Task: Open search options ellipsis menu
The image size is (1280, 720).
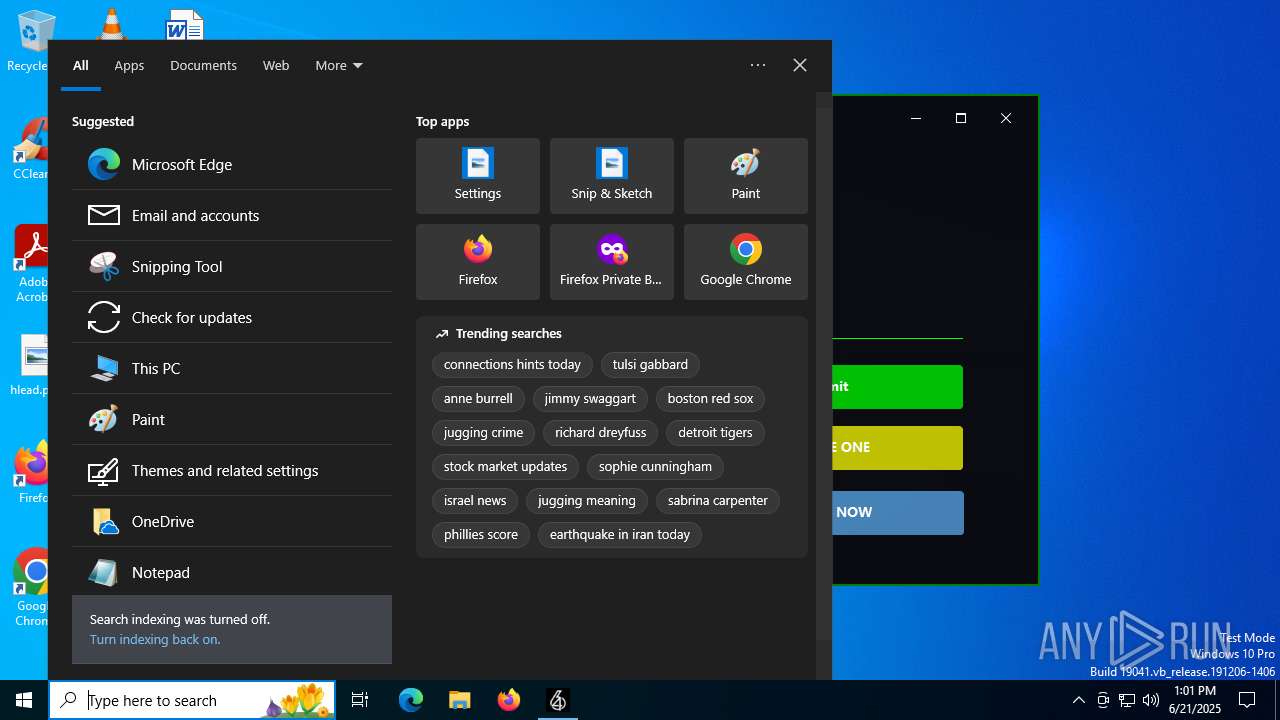Action: tap(758, 65)
